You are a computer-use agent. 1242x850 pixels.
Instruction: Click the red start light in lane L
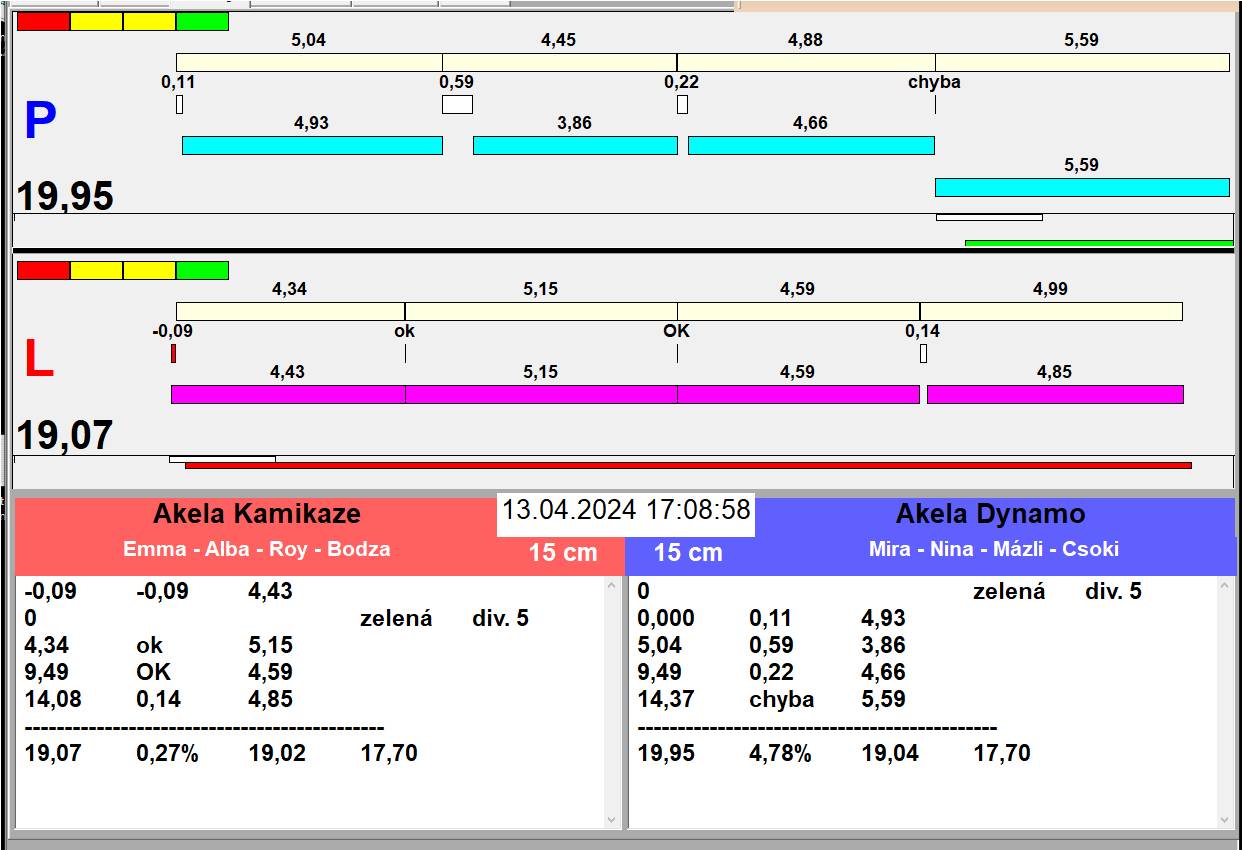point(44,270)
